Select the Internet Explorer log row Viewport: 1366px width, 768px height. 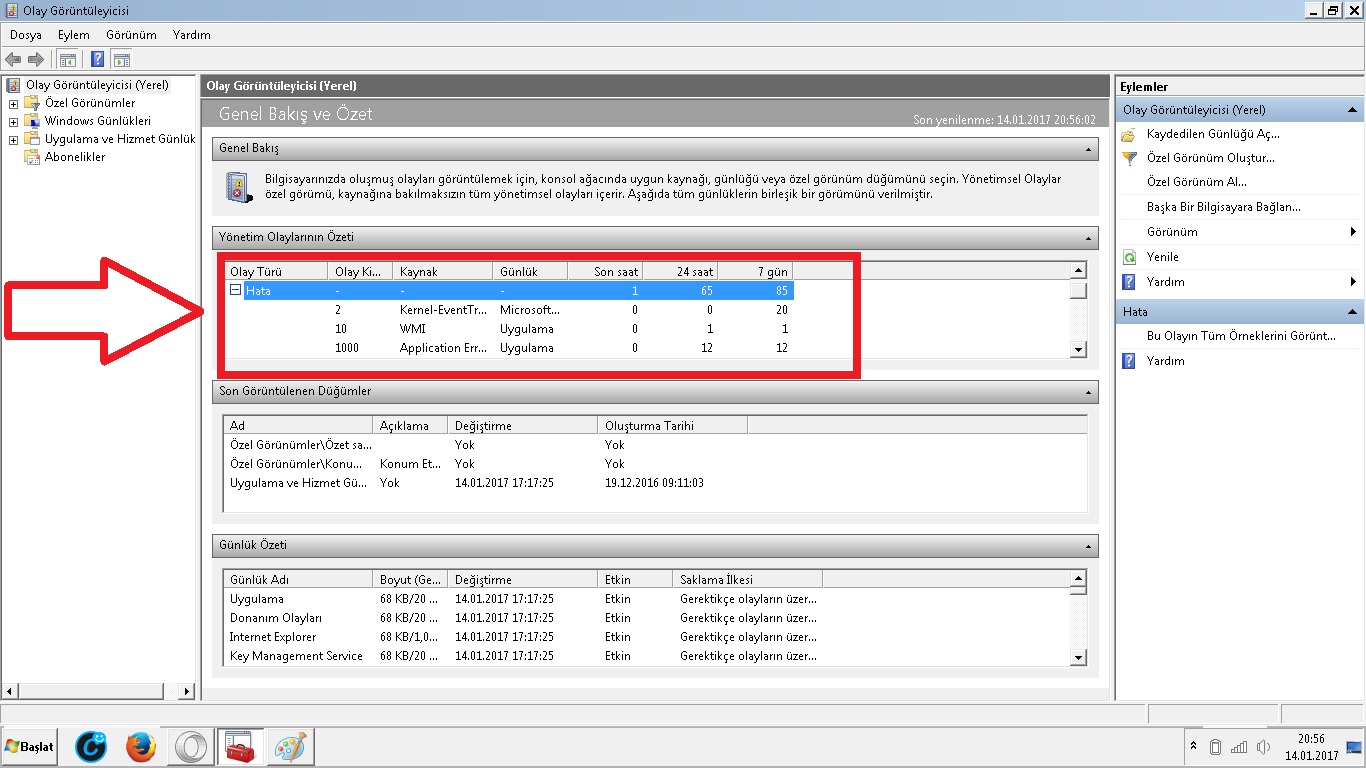click(x=523, y=637)
